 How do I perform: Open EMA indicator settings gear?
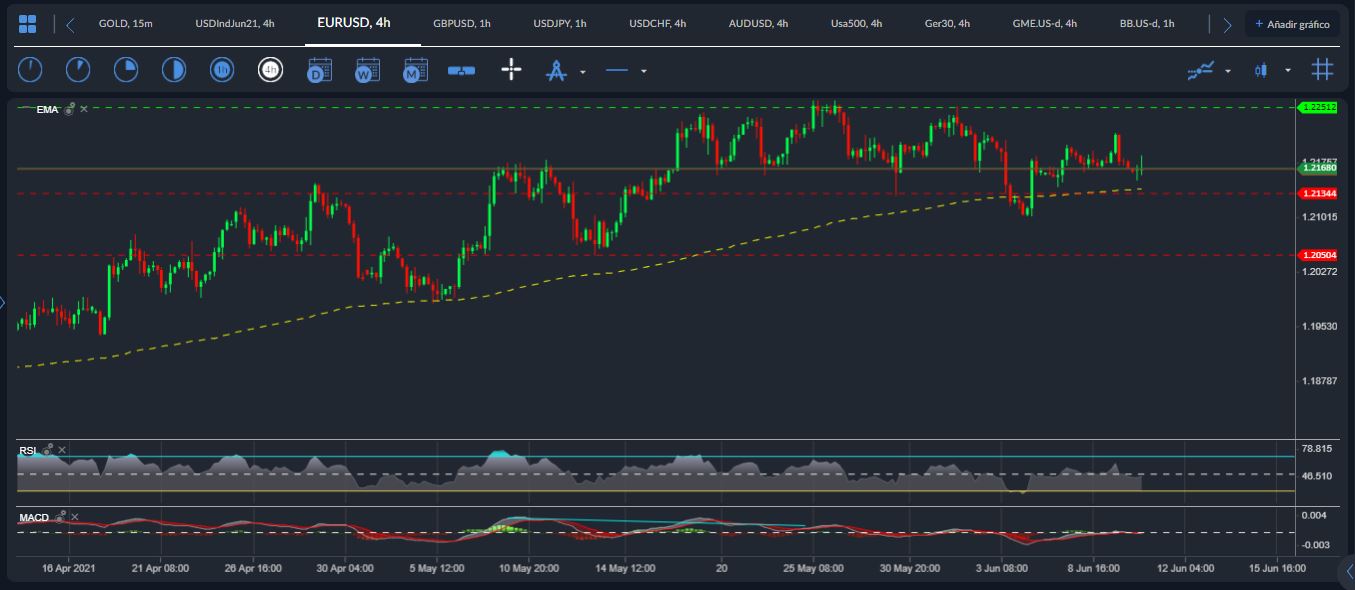pyautogui.click(x=69, y=109)
